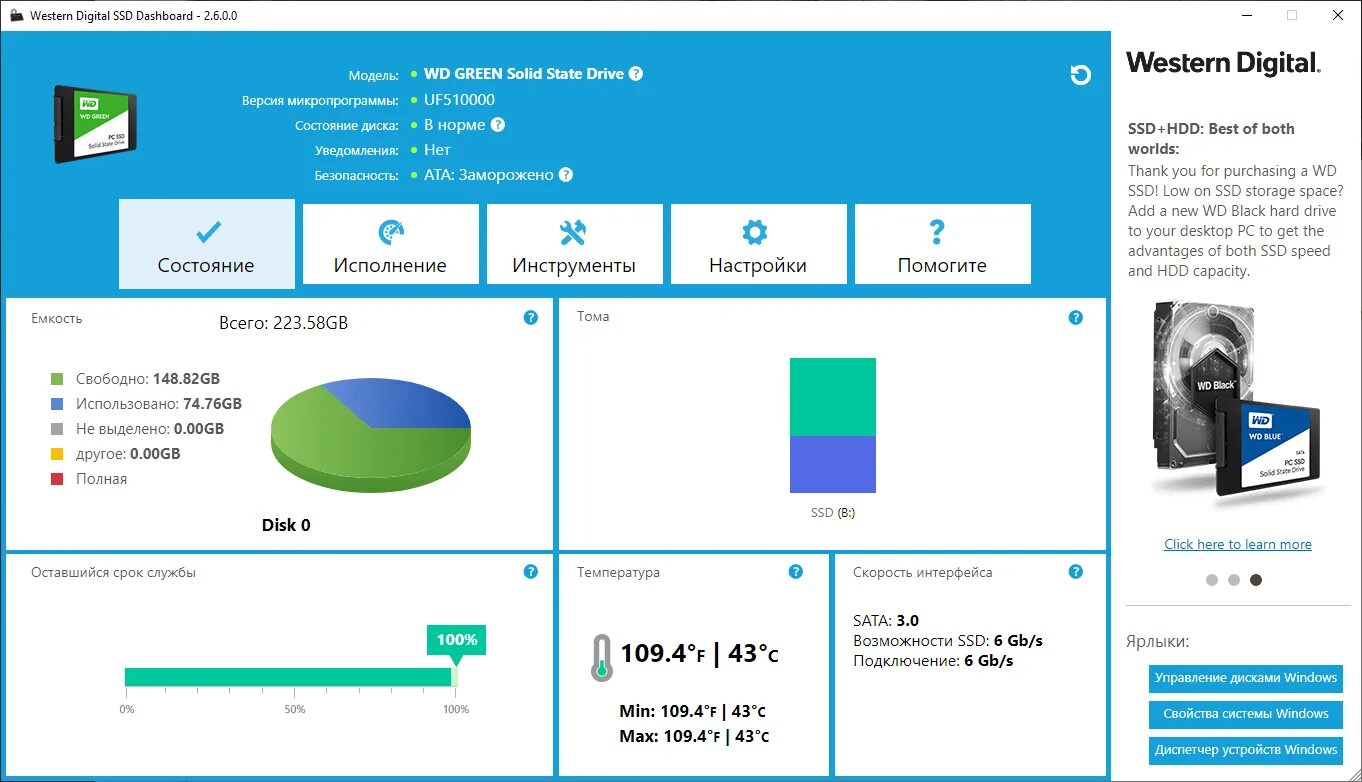
Task: Click the refresh icon near Western Digital logo
Action: tap(1080, 75)
